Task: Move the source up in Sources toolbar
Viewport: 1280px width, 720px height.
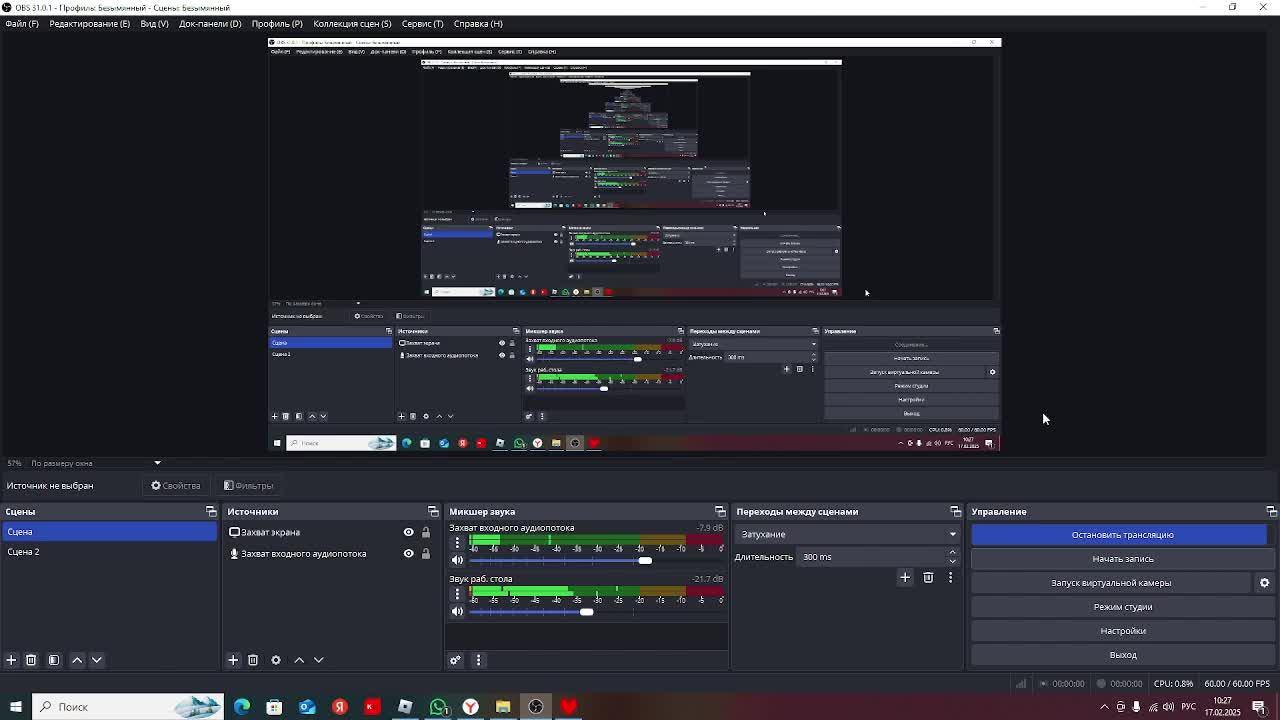Action: [299, 660]
